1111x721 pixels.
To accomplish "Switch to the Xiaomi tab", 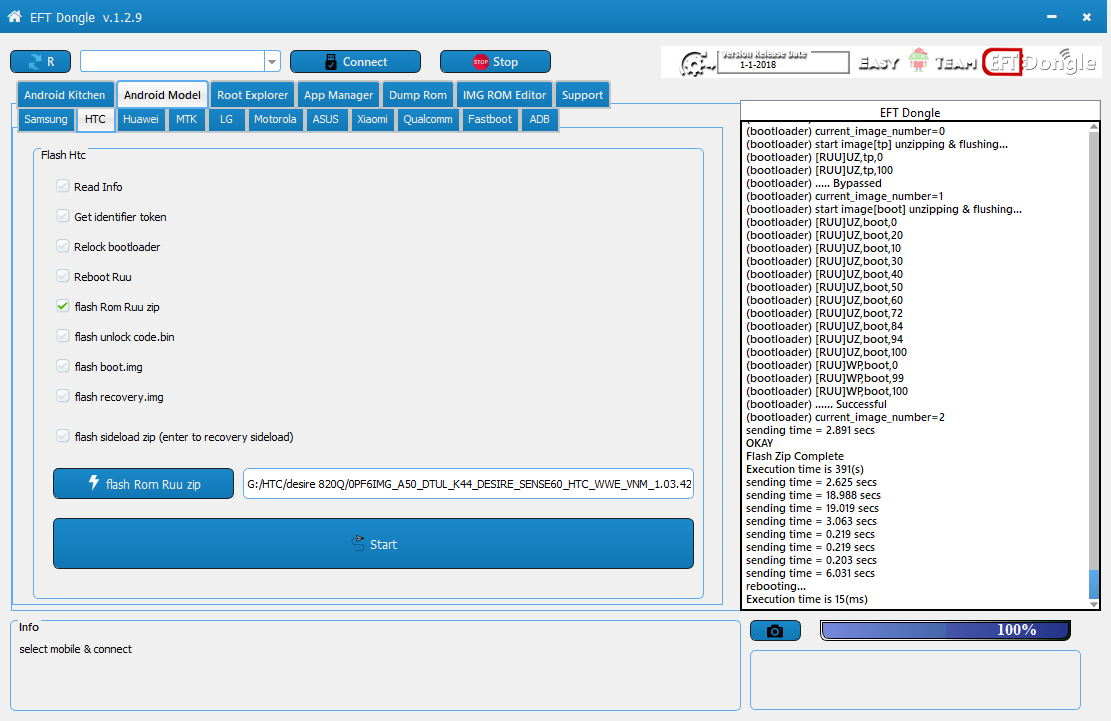I will [x=372, y=119].
